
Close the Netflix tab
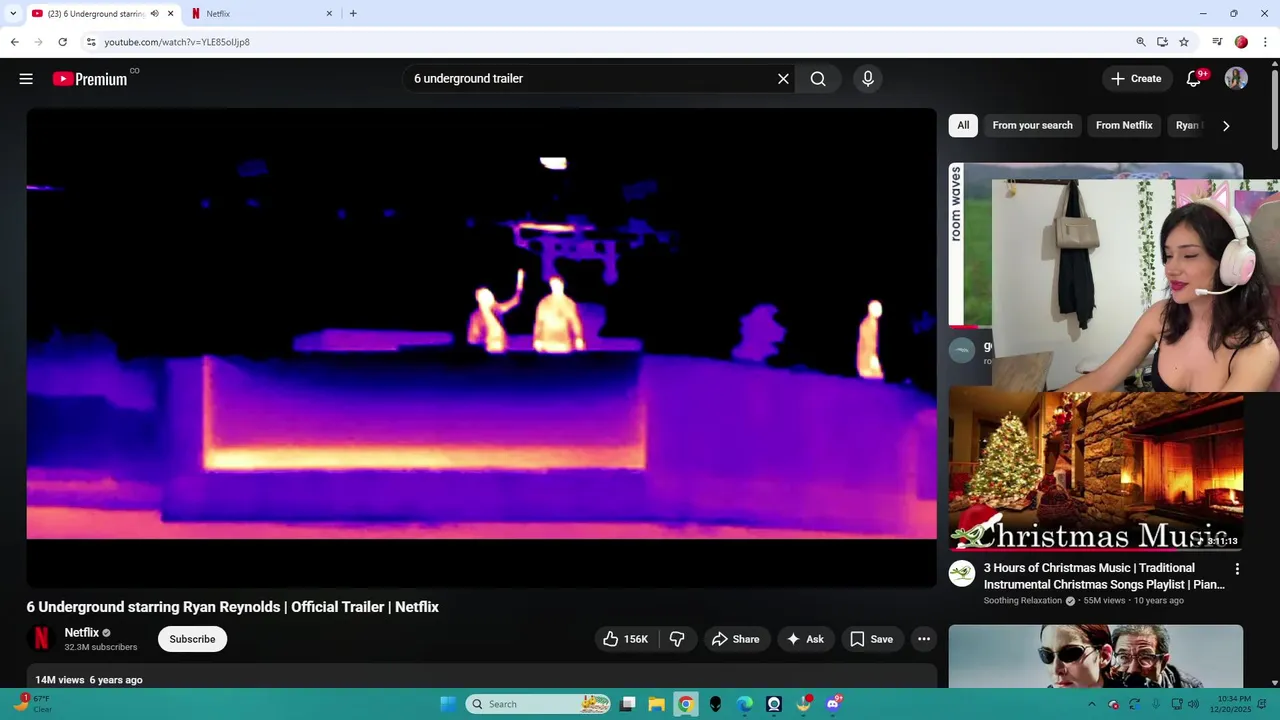329,13
